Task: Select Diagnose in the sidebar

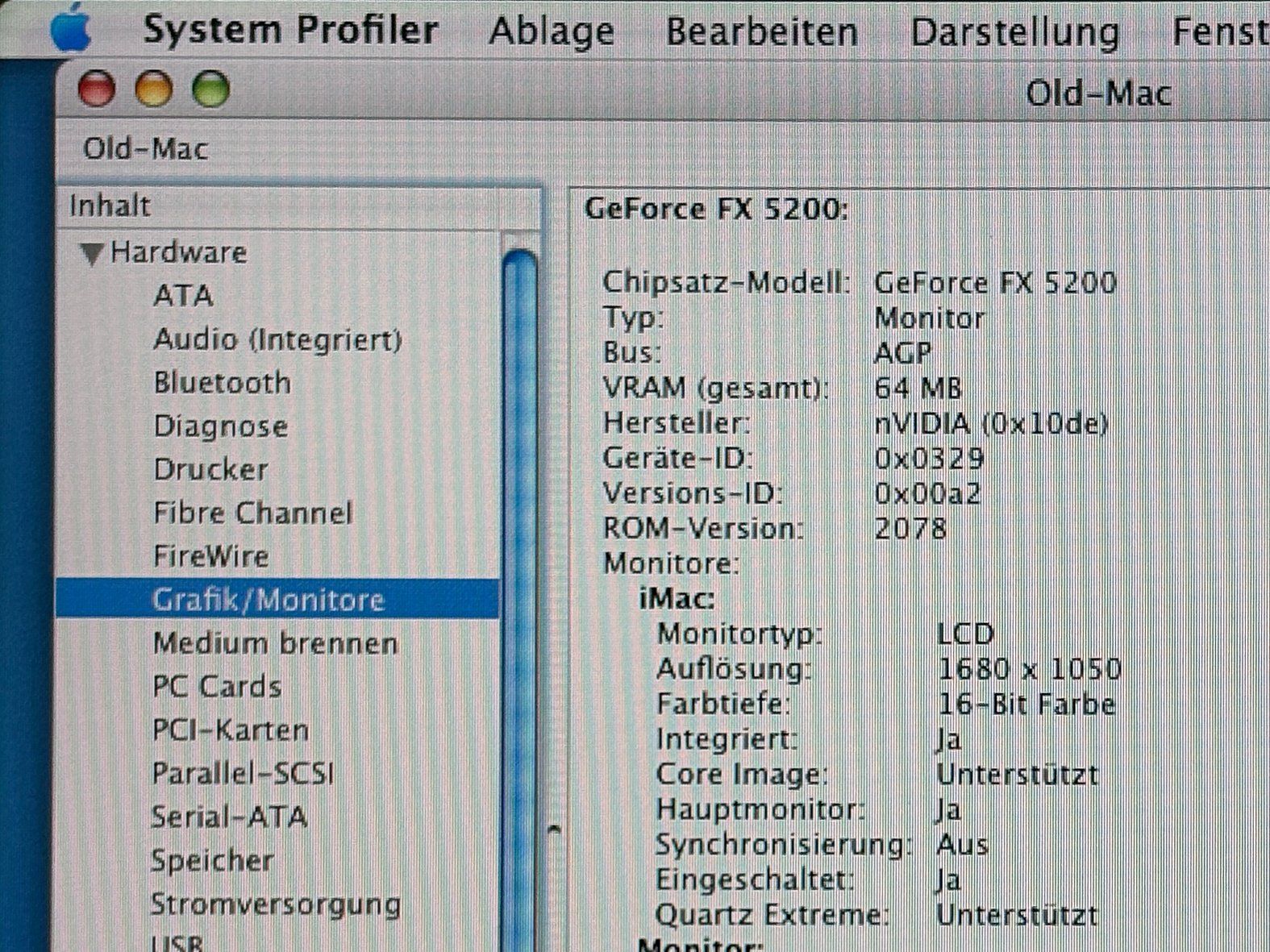Action: click(x=220, y=426)
